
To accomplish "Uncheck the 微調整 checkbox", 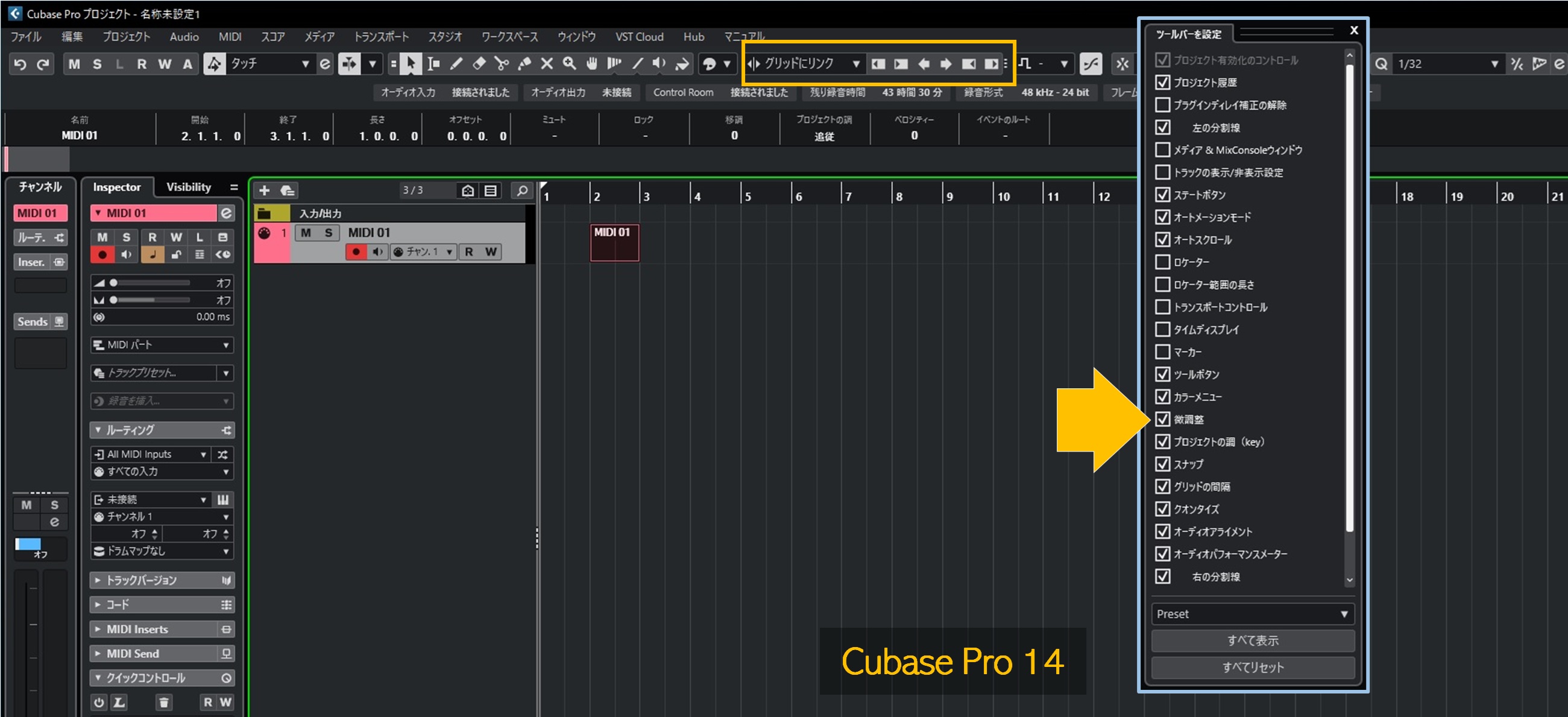I will pos(1162,419).
